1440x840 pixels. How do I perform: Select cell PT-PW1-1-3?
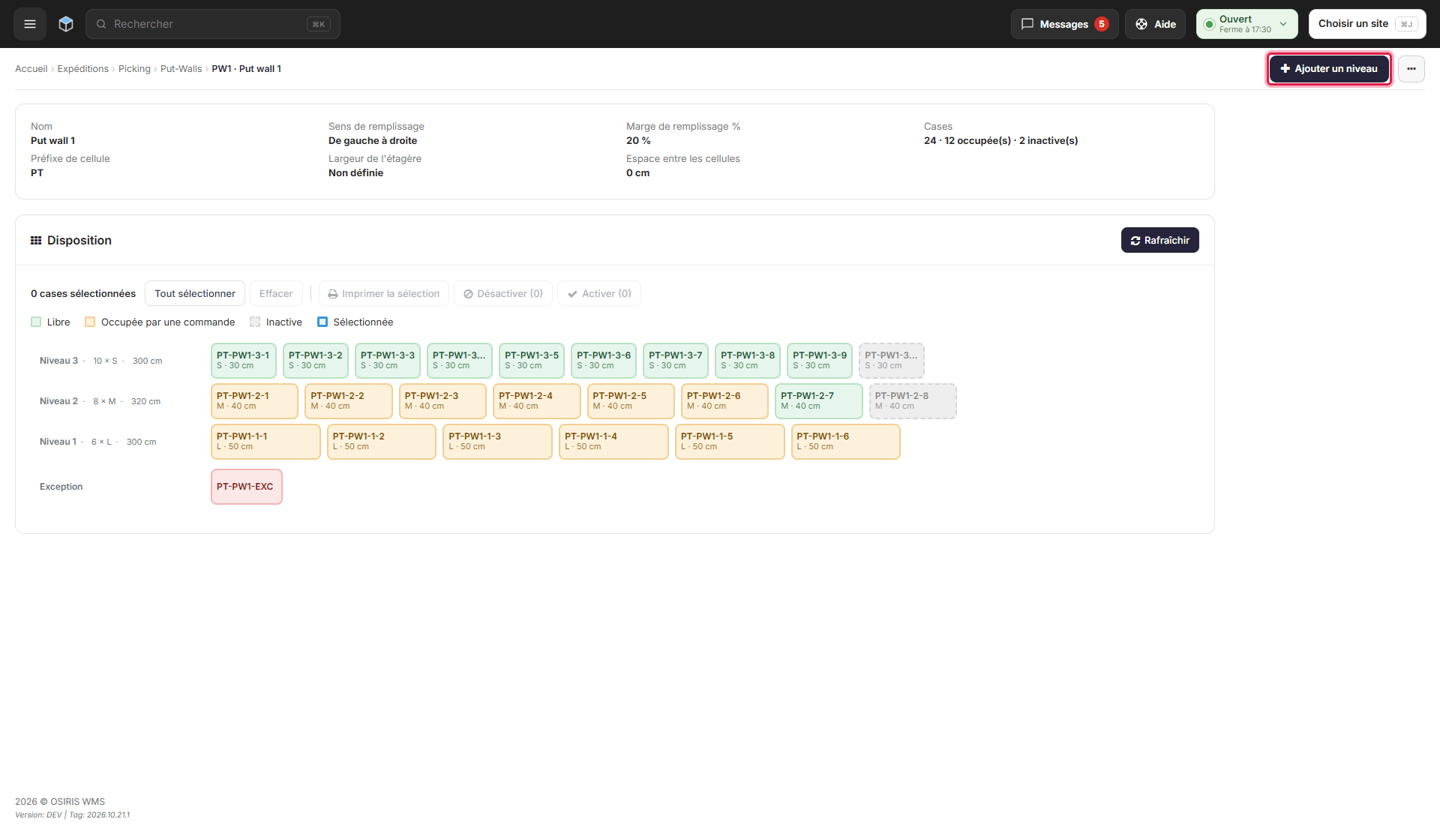[497, 442]
